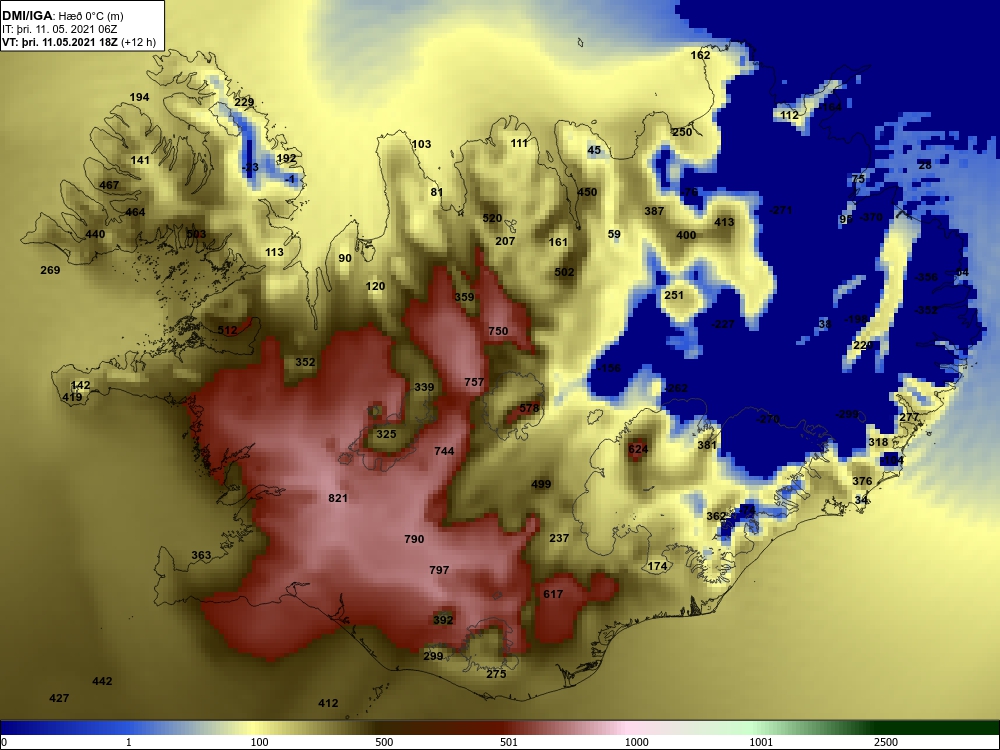This screenshot has width=1000, height=750.
Task: Click the map value 277
Action: pos(909,418)
